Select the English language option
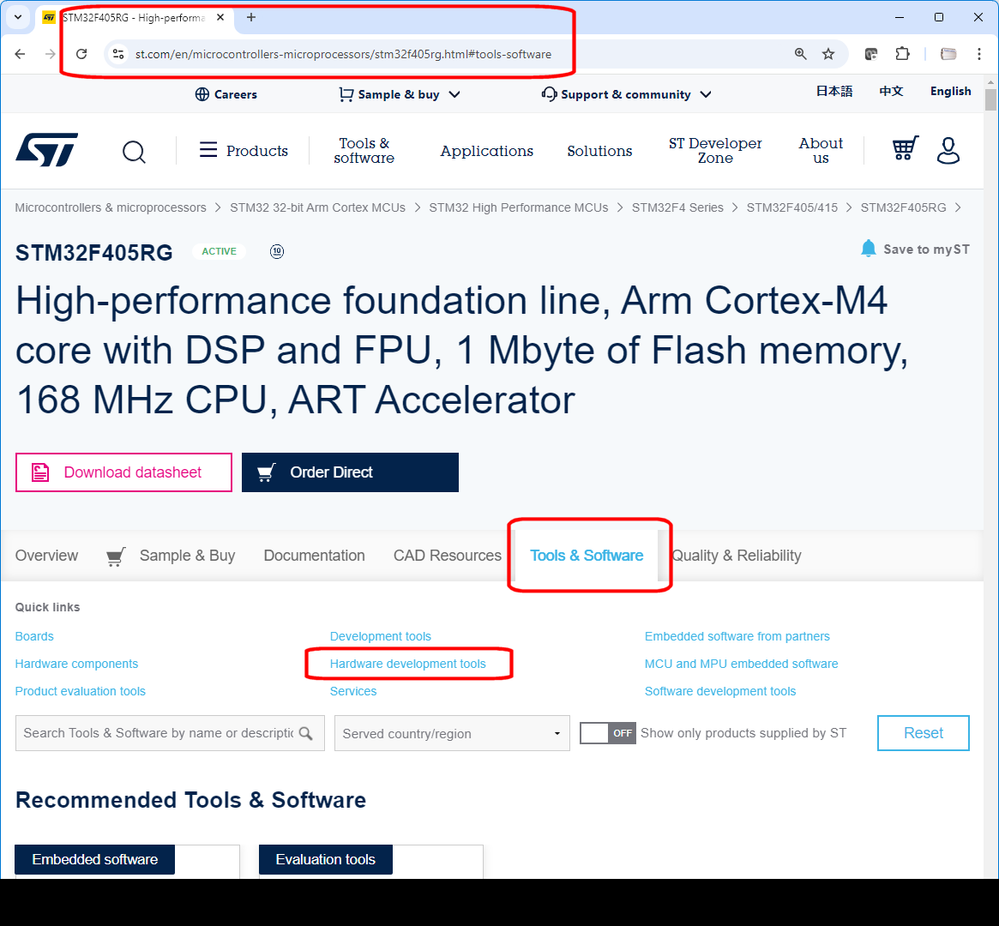Image resolution: width=999 pixels, height=926 pixels. coord(951,91)
